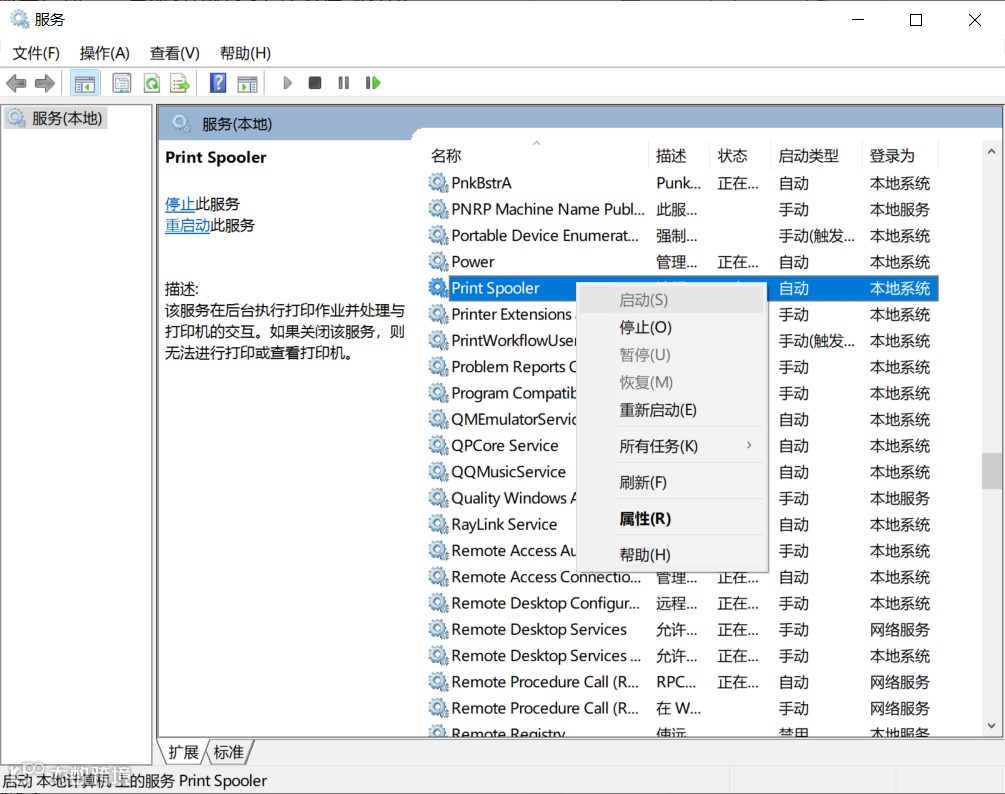This screenshot has height=794, width=1005.
Task: Switch to the 标准 tab
Action: click(228, 752)
